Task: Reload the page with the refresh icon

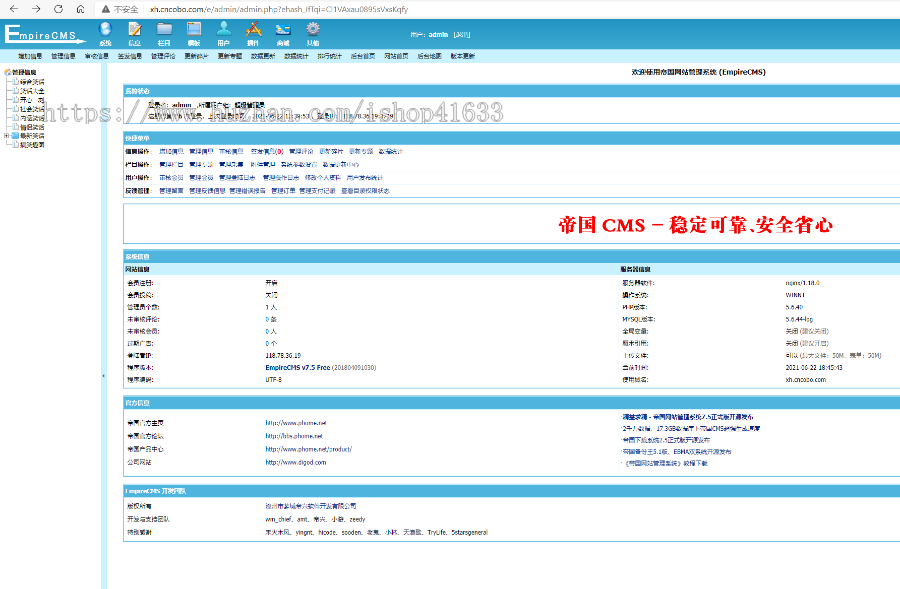Action: 58,9
